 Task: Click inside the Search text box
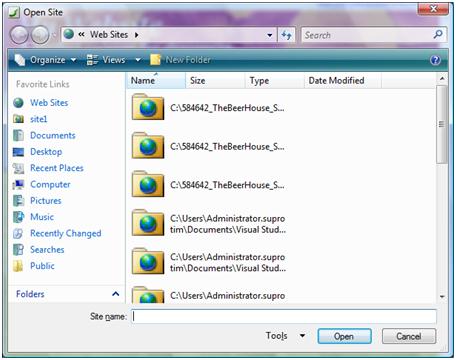pos(367,35)
